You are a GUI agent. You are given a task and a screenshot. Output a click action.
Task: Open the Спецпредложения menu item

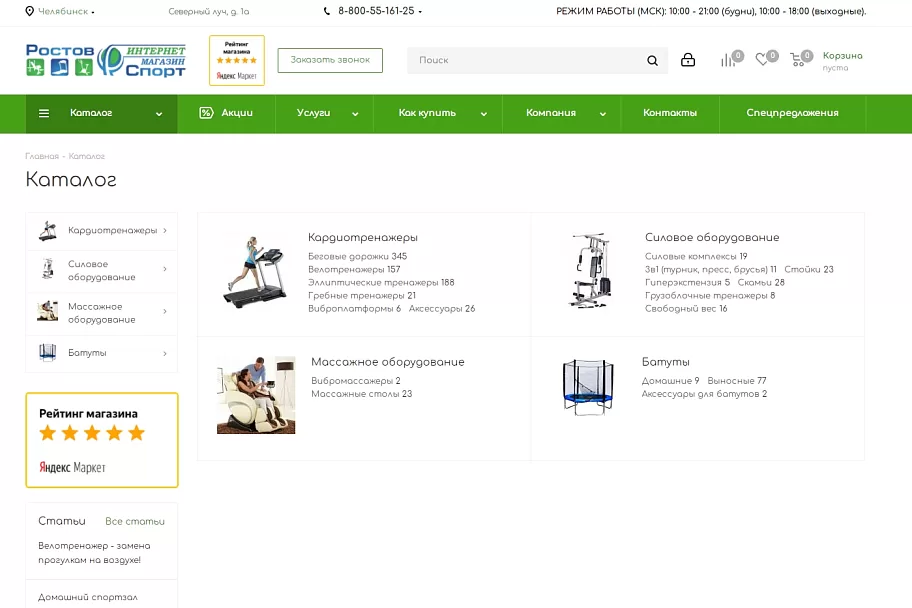coord(792,113)
